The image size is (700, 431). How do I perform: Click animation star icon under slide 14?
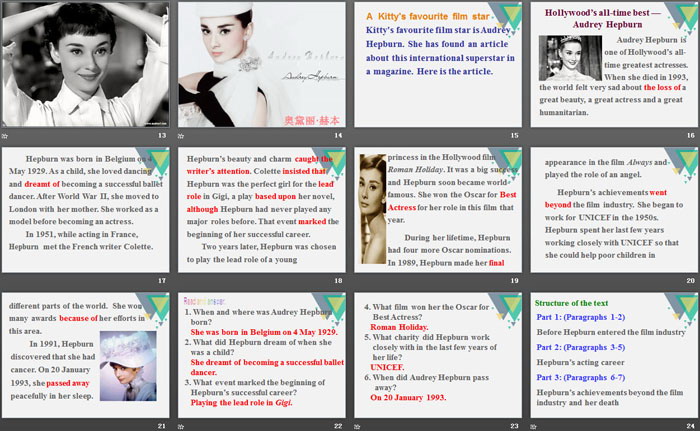[181, 136]
